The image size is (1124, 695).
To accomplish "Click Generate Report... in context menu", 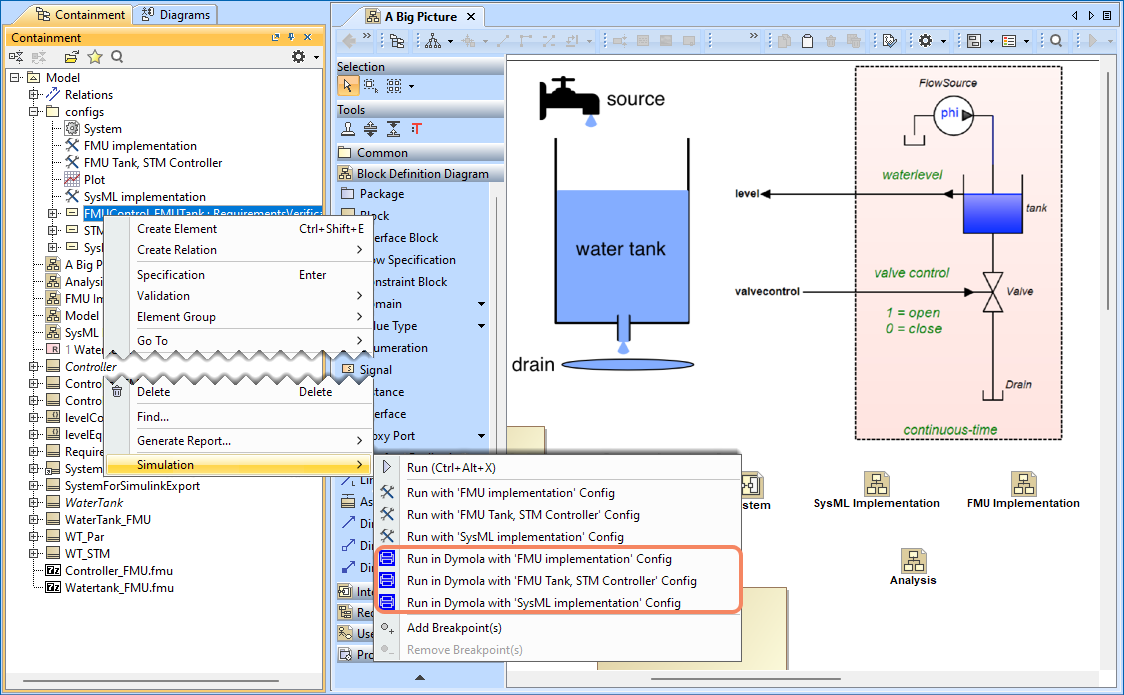I will [183, 441].
